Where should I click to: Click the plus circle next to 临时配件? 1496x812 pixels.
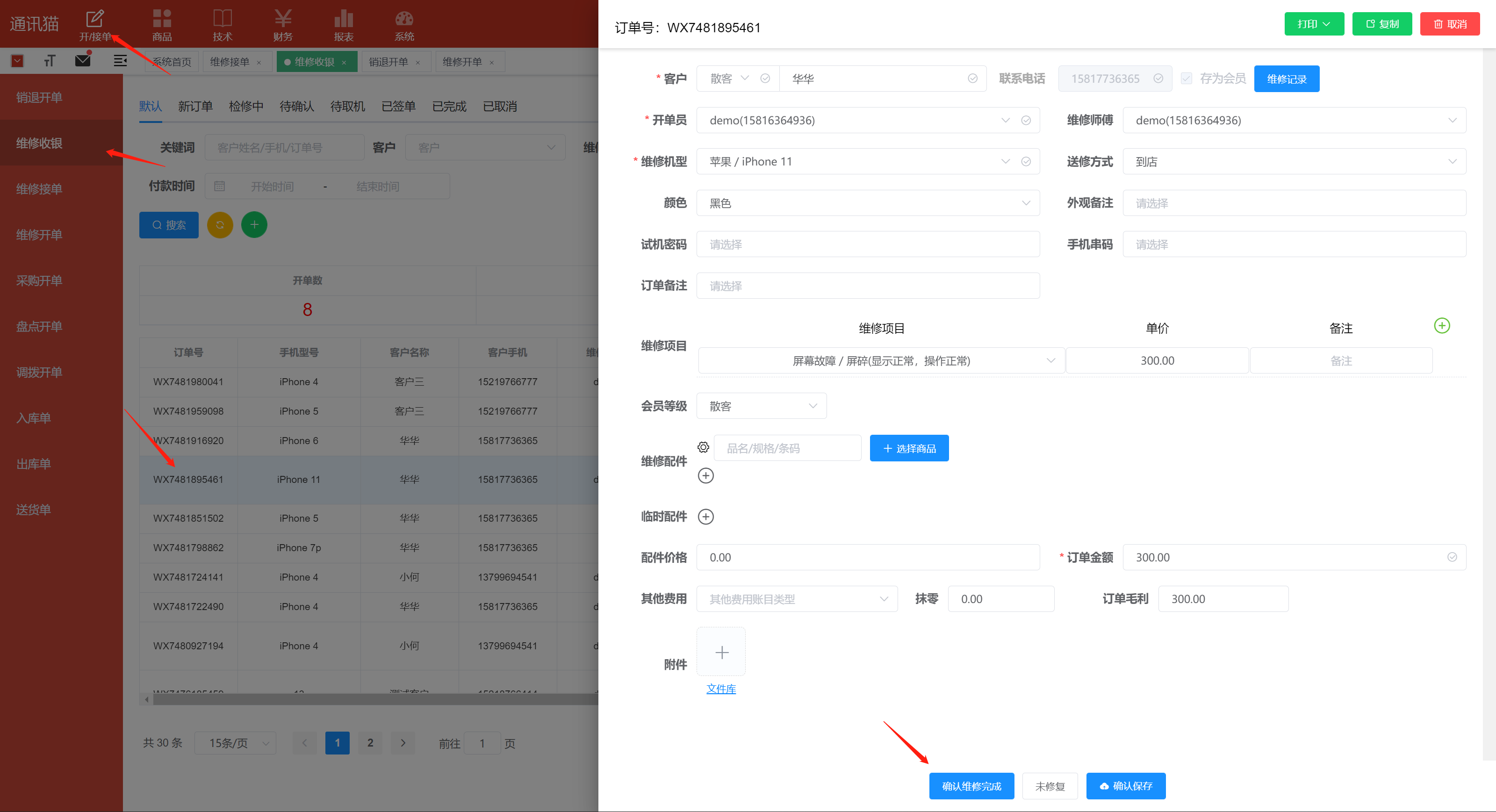(705, 517)
